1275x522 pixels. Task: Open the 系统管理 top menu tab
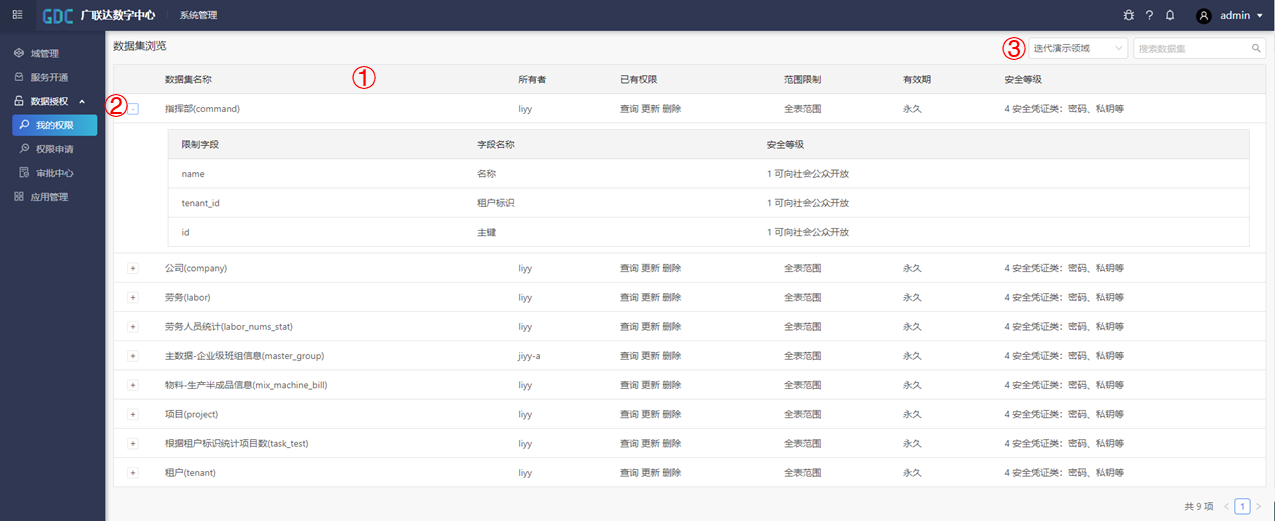click(x=198, y=16)
